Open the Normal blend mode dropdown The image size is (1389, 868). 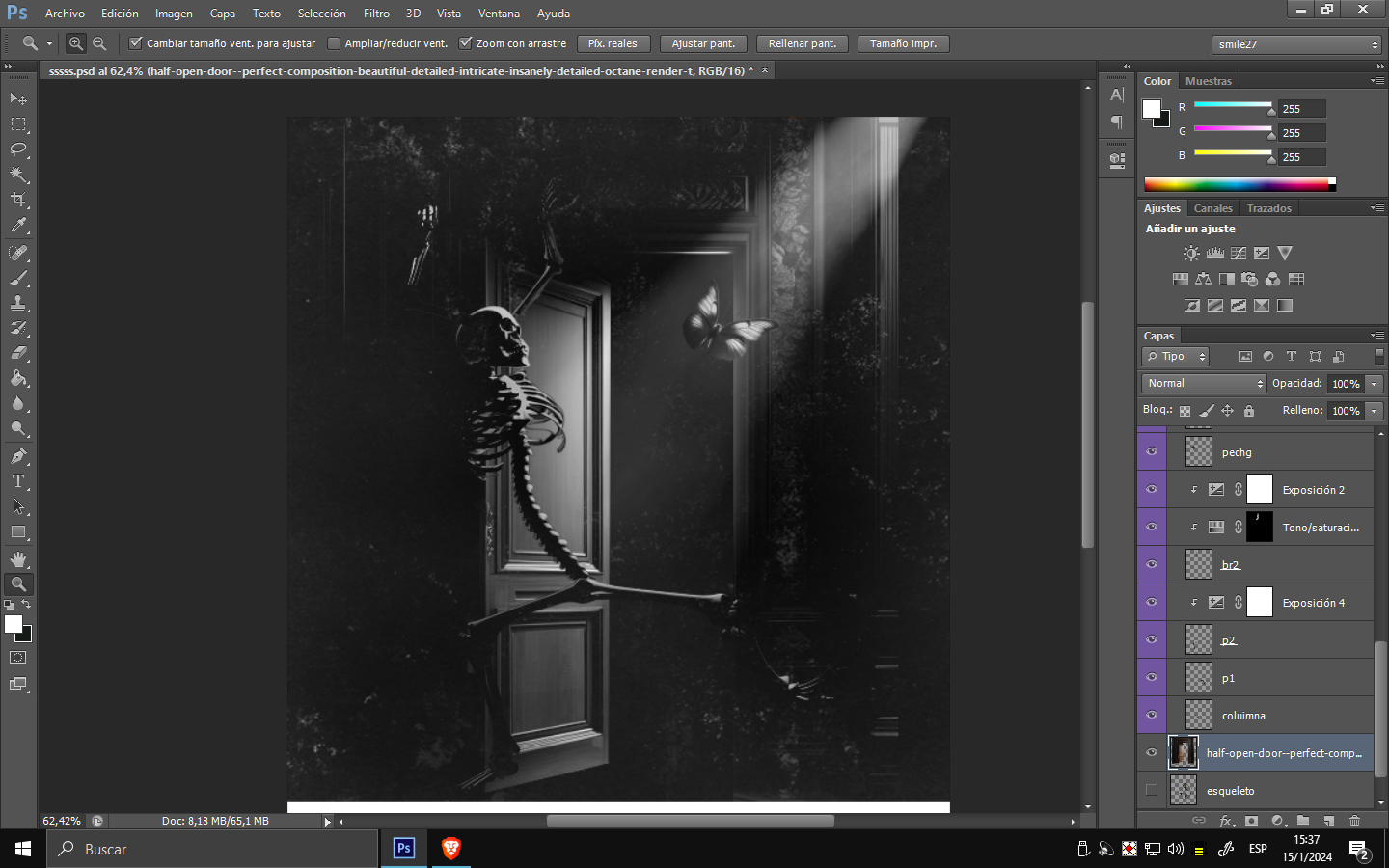point(1204,384)
